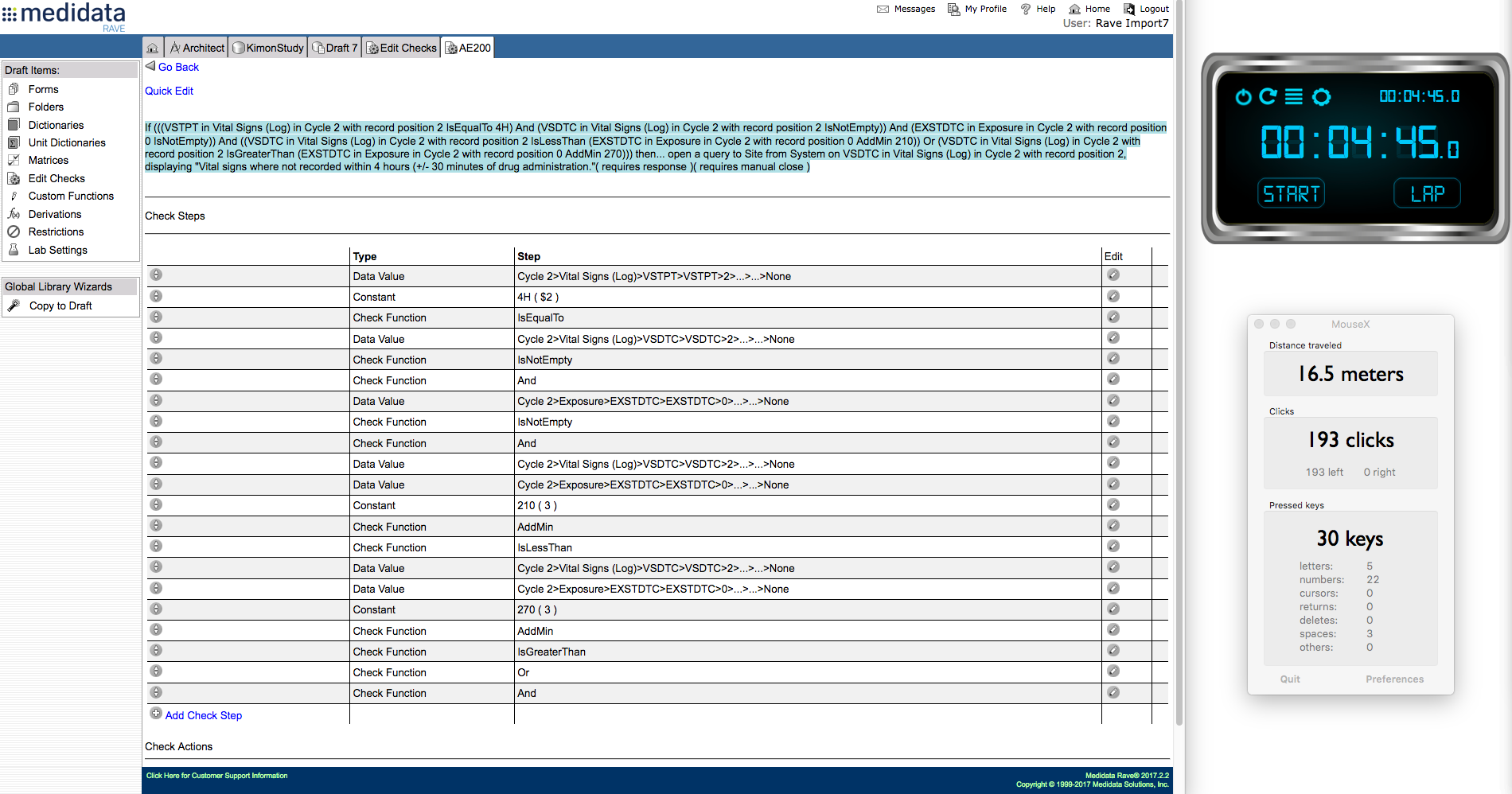Edit the 270 ( 3 ) constant step
Image resolution: width=1512 pixels, height=794 pixels.
point(1113,609)
